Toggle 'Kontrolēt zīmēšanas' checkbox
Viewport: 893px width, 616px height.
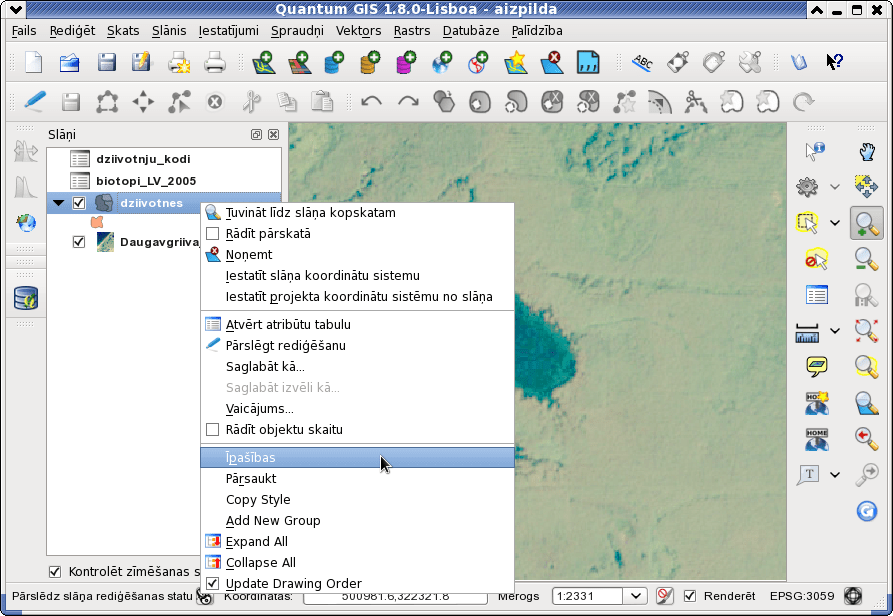click(55, 572)
